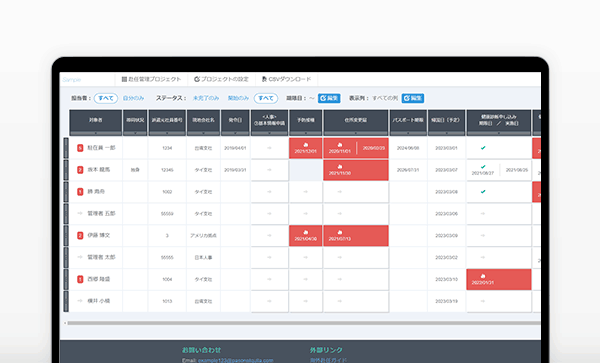
Task: Select すべて under ステータス filter
Action: (x=266, y=98)
